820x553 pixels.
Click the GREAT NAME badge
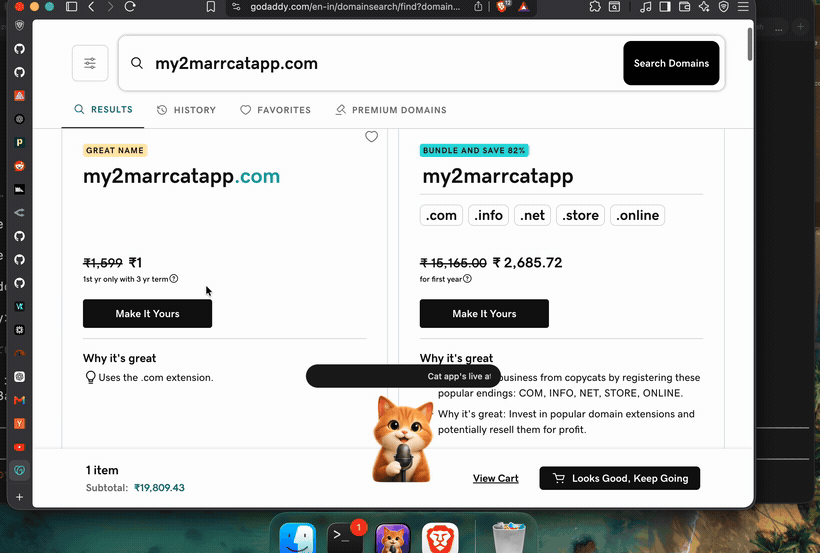coord(115,150)
